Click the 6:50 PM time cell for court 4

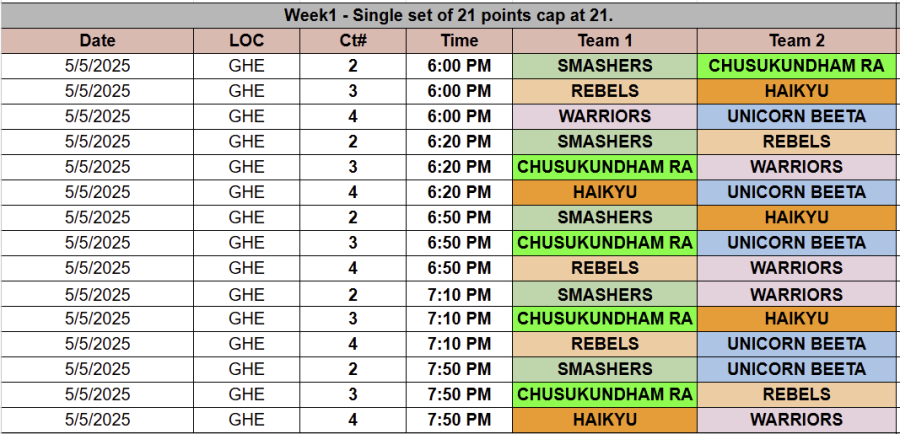459,268
